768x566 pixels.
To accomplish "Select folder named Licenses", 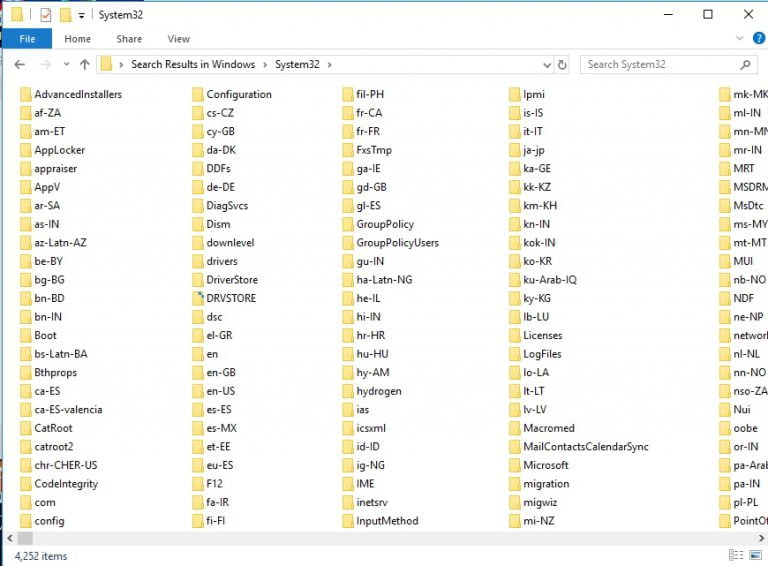I will click(536, 335).
